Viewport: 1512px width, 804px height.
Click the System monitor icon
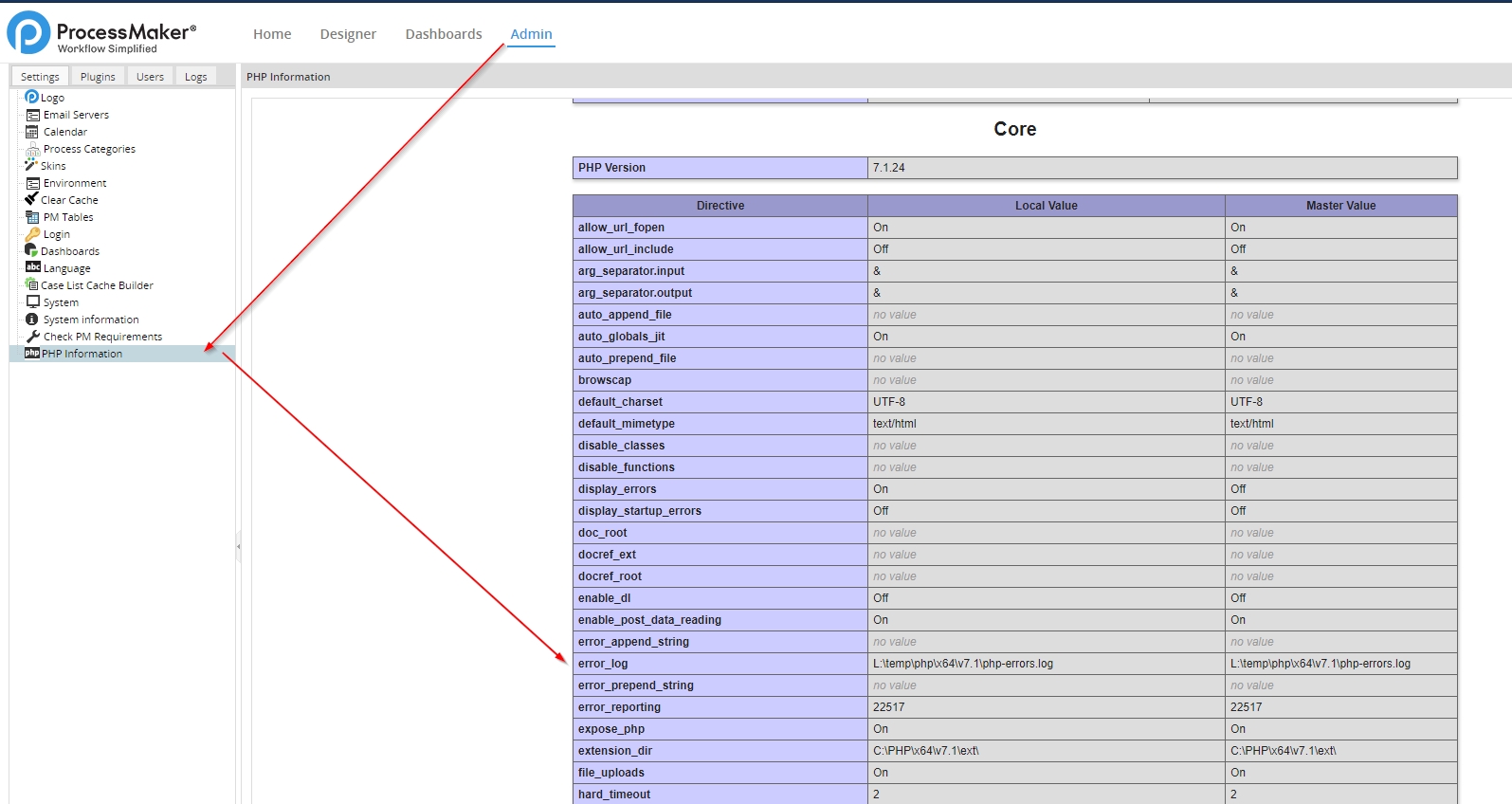33,301
